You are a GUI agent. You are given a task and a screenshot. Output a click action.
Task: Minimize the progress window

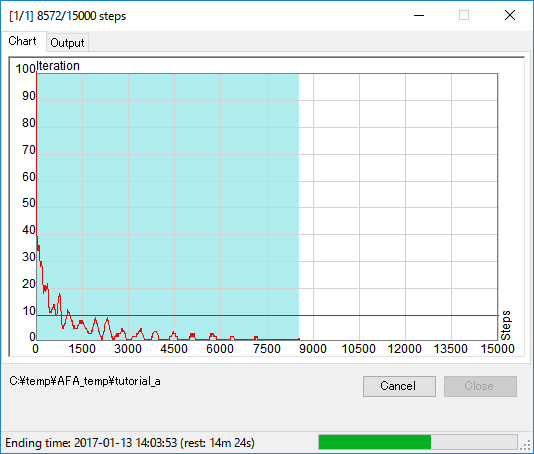pos(419,15)
